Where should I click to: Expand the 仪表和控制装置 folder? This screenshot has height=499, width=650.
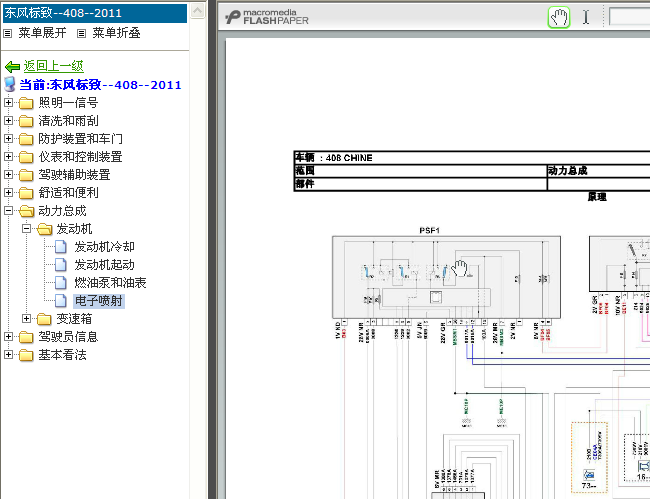[x=8, y=156]
